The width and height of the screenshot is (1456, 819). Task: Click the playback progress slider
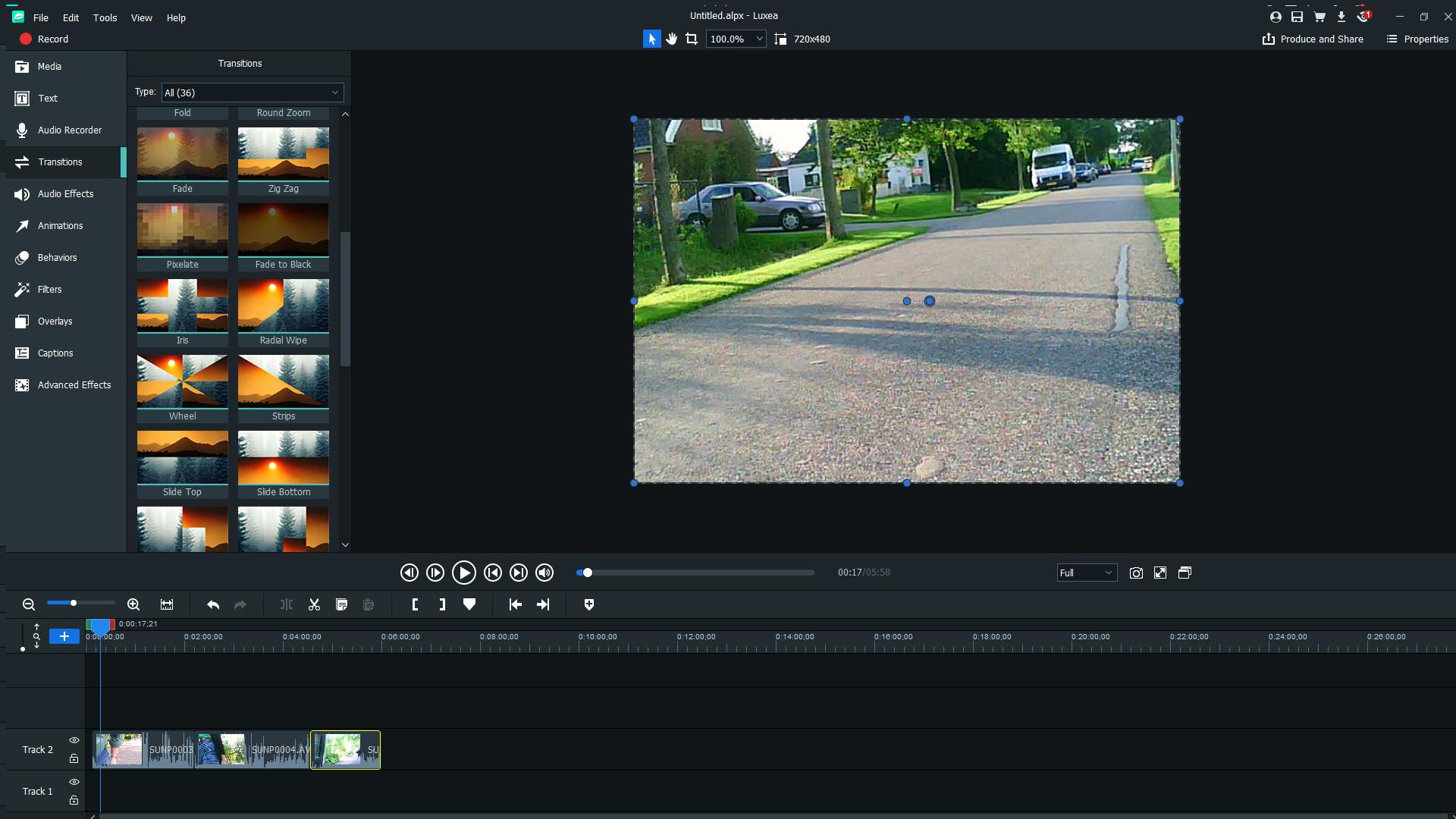pos(695,573)
